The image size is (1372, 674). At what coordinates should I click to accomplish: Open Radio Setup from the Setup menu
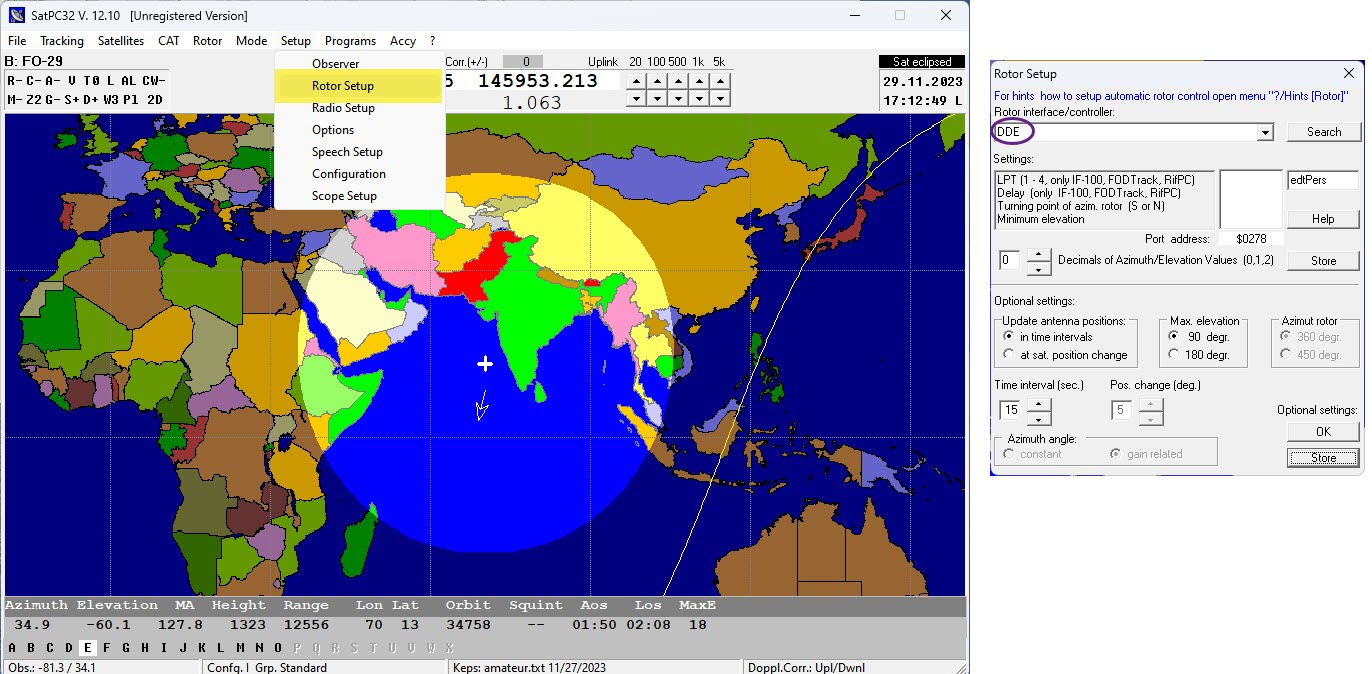click(x=343, y=108)
